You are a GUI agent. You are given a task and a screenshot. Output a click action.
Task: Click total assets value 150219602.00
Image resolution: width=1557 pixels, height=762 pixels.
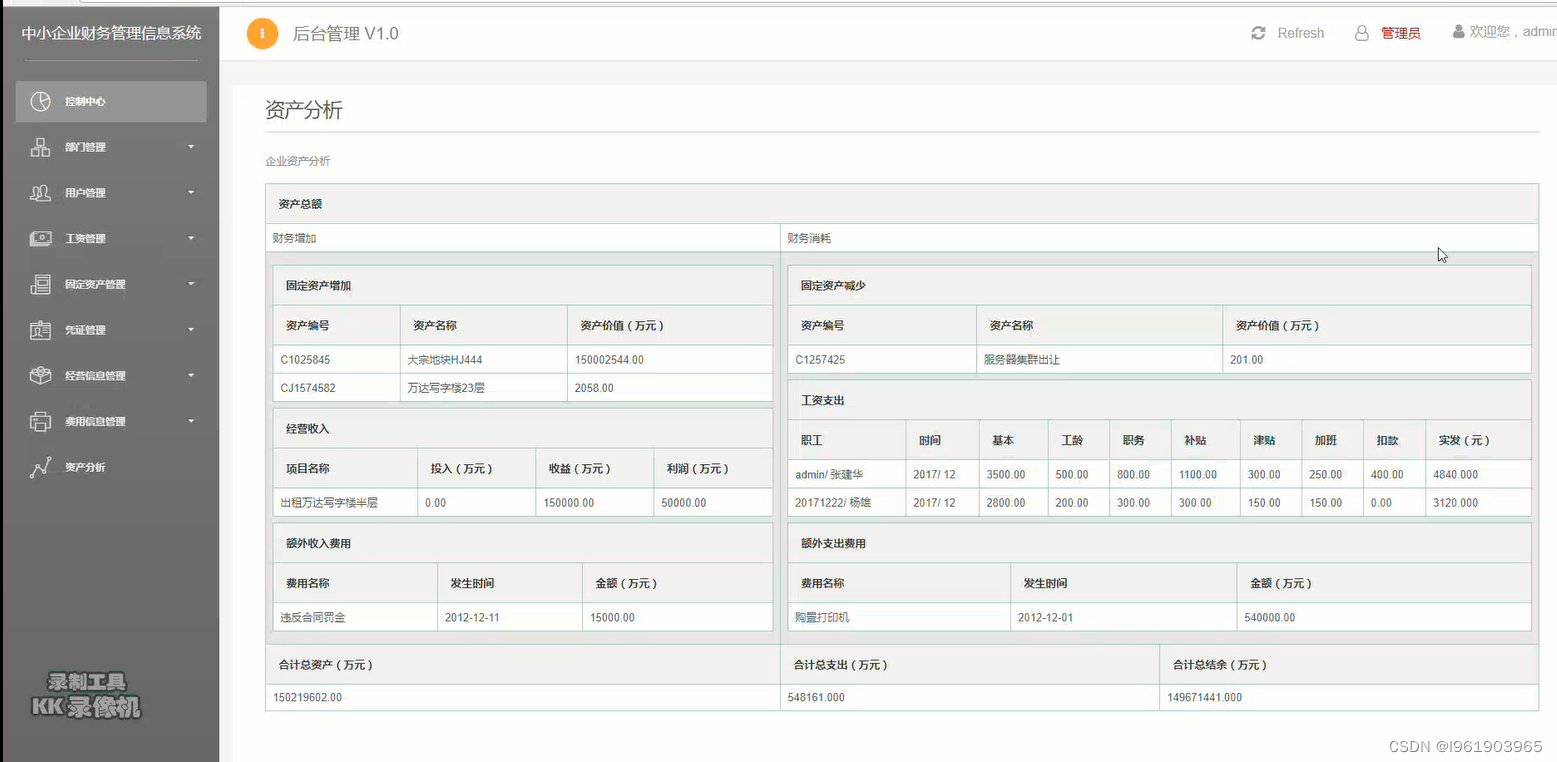[307, 698]
